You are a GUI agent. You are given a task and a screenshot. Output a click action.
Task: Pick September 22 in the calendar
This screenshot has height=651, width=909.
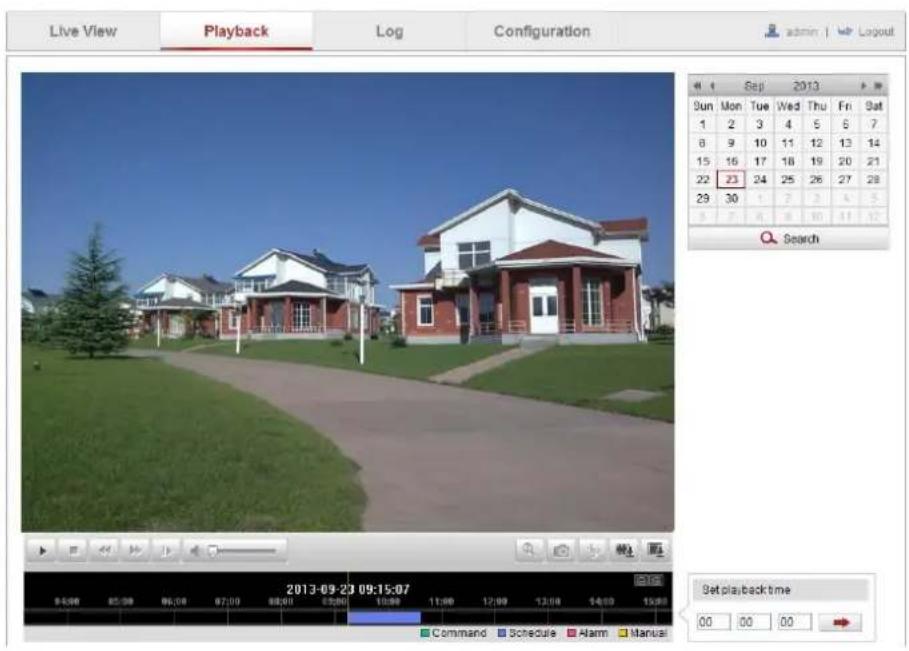[703, 180]
